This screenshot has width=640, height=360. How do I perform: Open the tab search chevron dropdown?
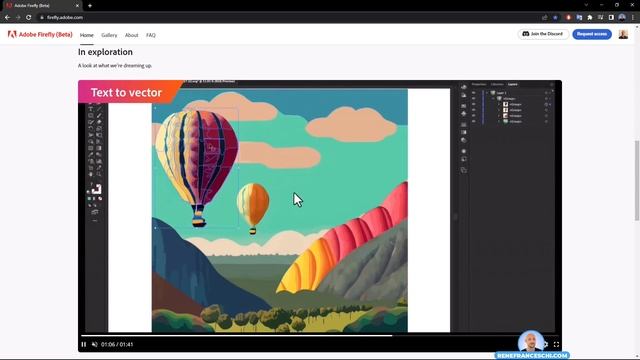pyautogui.click(x=586, y=5)
